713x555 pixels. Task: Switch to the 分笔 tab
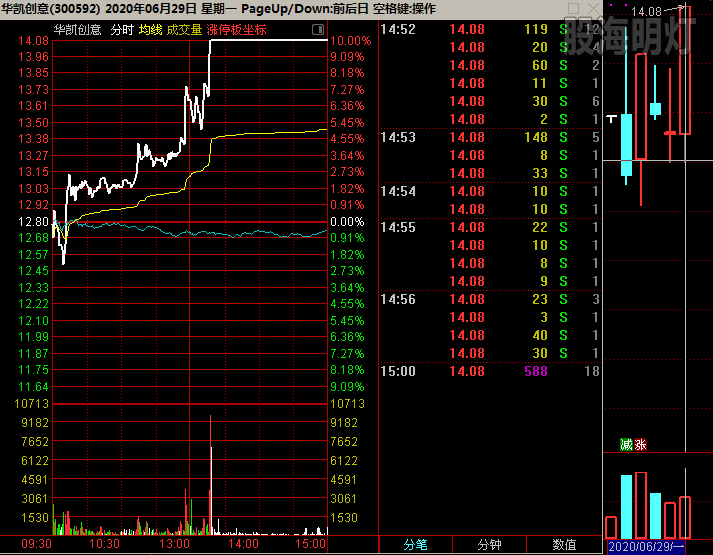click(x=416, y=545)
